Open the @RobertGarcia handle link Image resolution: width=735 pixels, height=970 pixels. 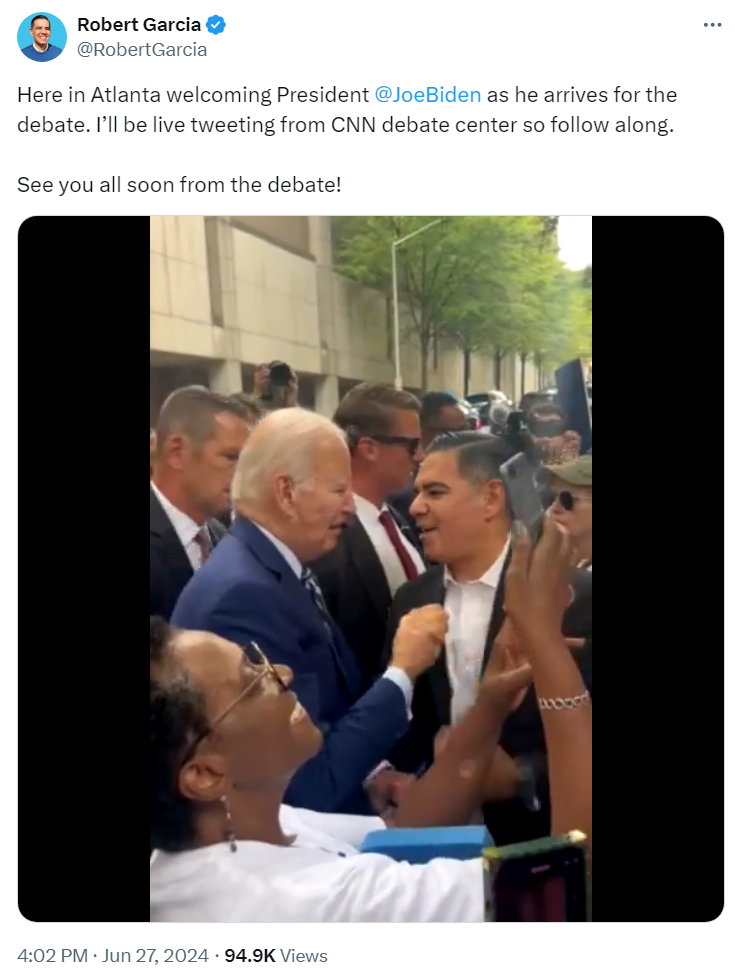142,49
